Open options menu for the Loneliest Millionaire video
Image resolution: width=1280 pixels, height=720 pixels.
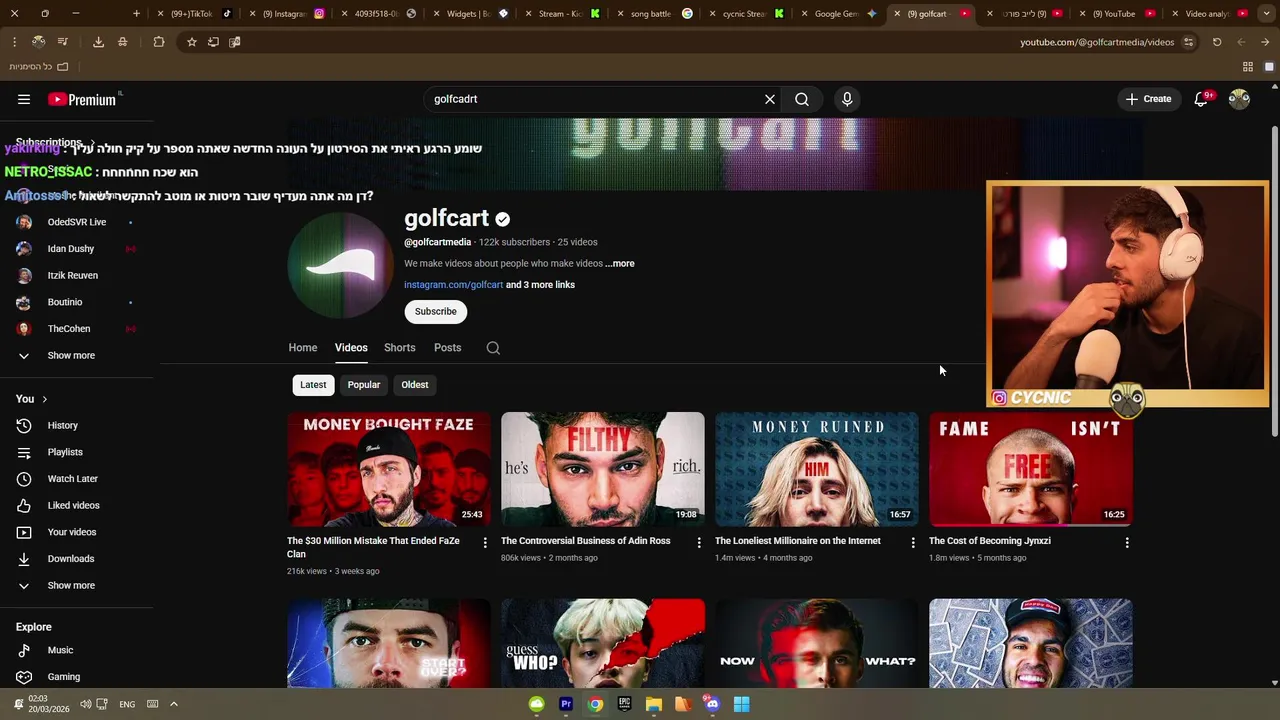913,542
